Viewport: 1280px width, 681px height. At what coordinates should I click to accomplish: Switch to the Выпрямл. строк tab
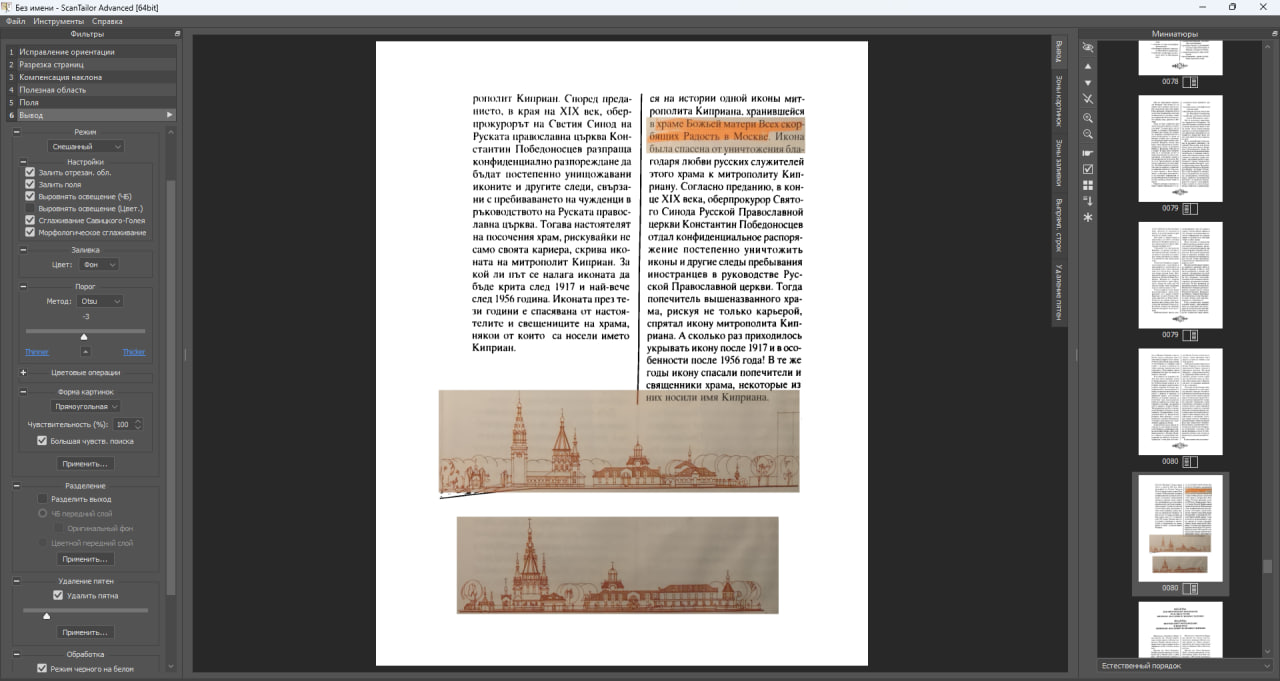point(1059,225)
